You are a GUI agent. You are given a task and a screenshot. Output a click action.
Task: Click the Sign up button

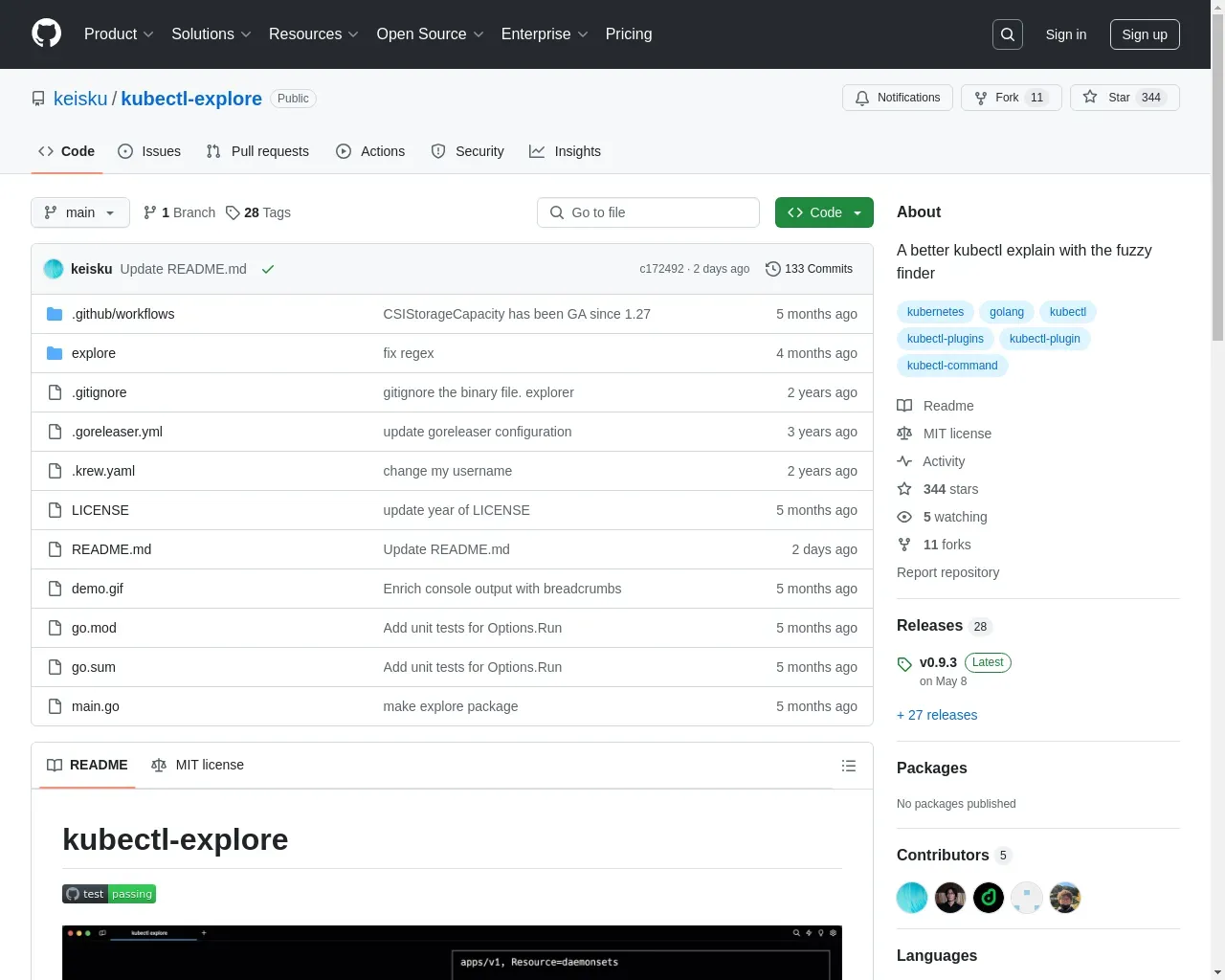point(1145,34)
